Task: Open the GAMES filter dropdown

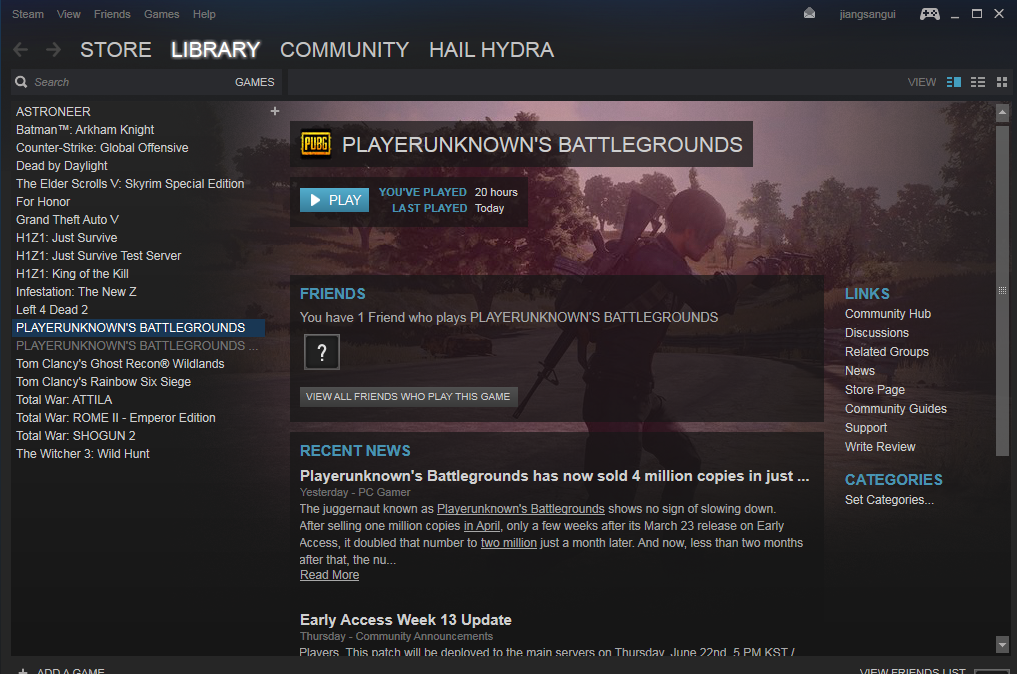Action: (254, 82)
